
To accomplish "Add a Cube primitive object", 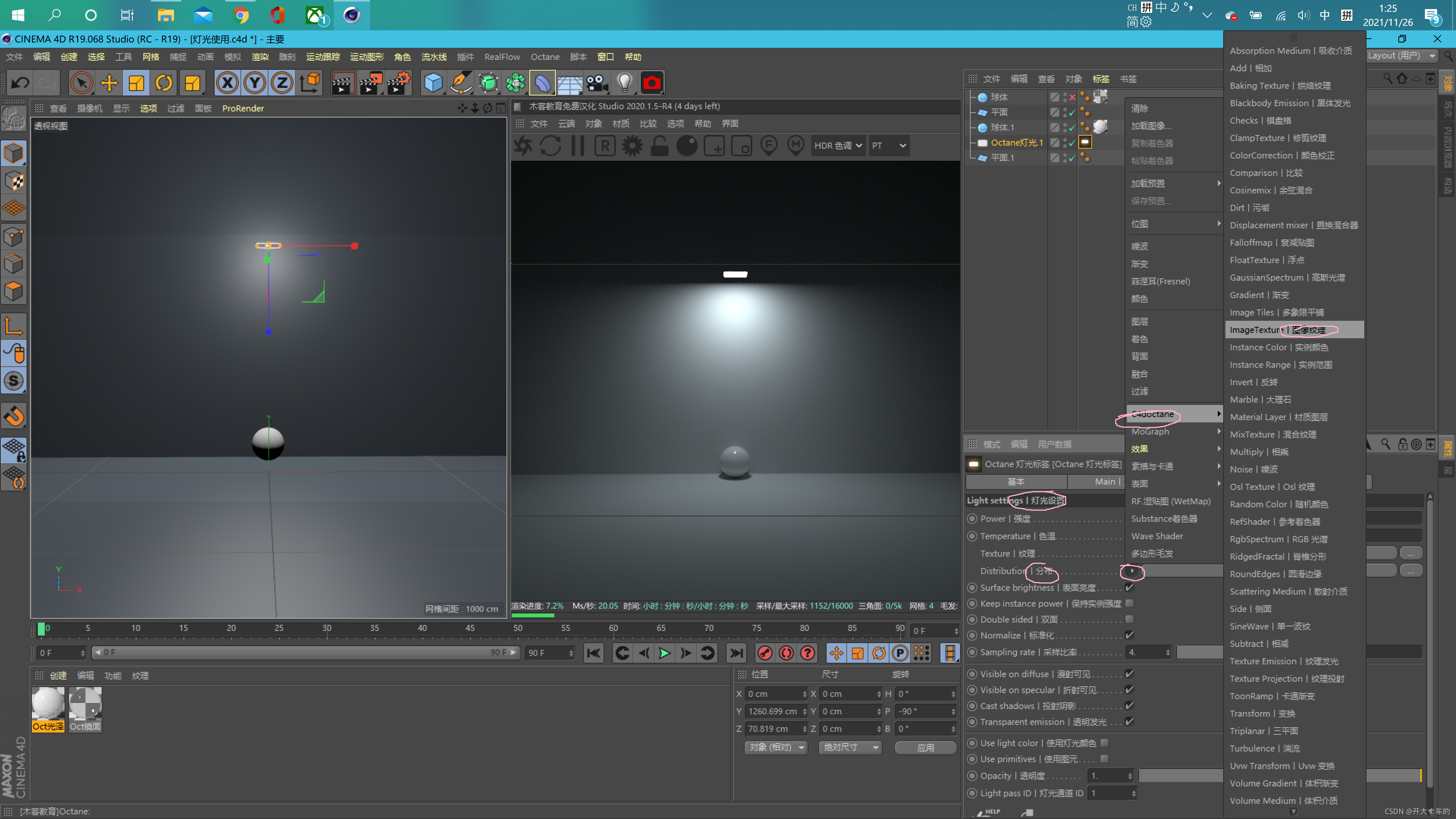I will pos(433,83).
